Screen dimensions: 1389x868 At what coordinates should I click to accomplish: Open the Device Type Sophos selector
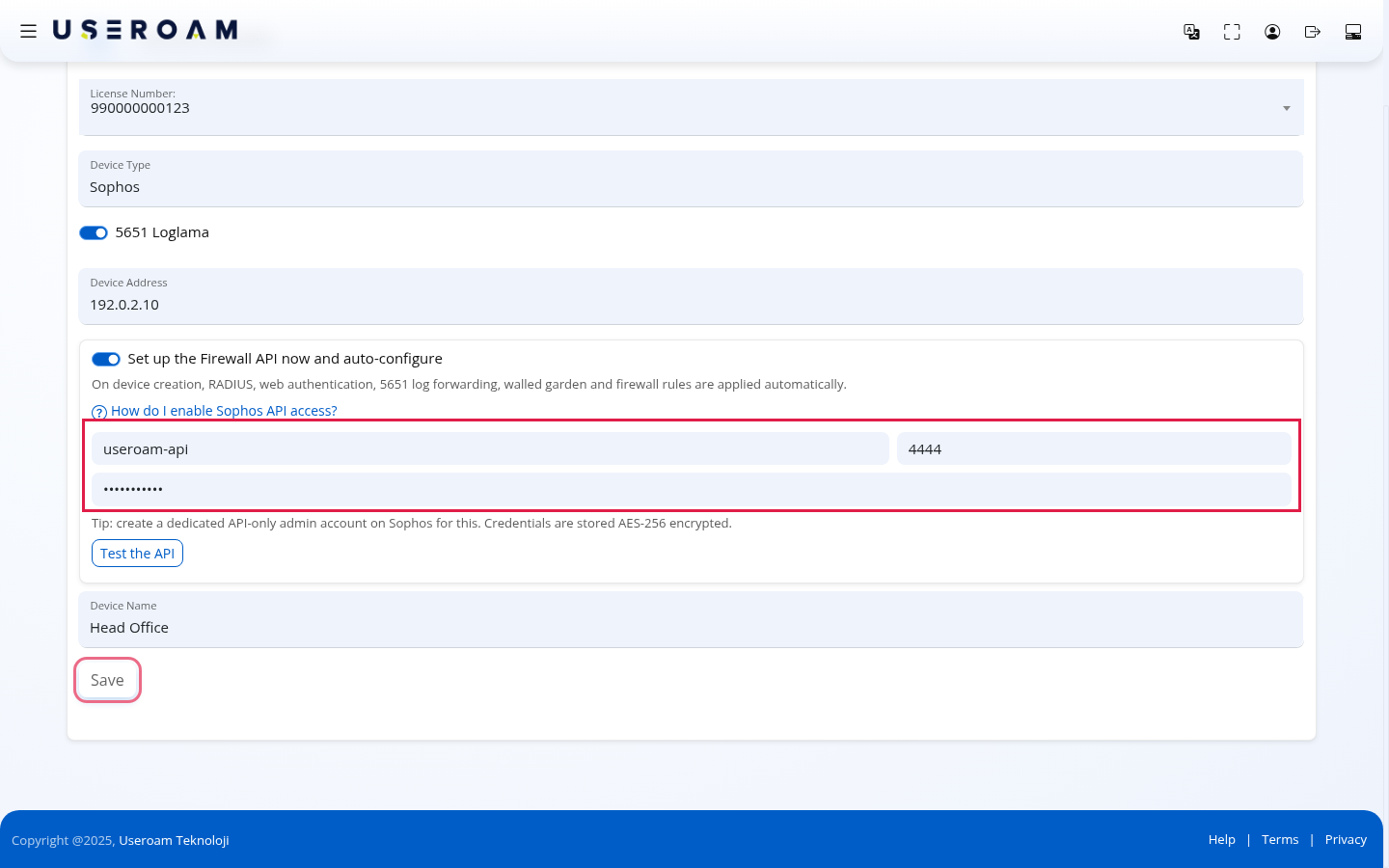click(x=691, y=178)
